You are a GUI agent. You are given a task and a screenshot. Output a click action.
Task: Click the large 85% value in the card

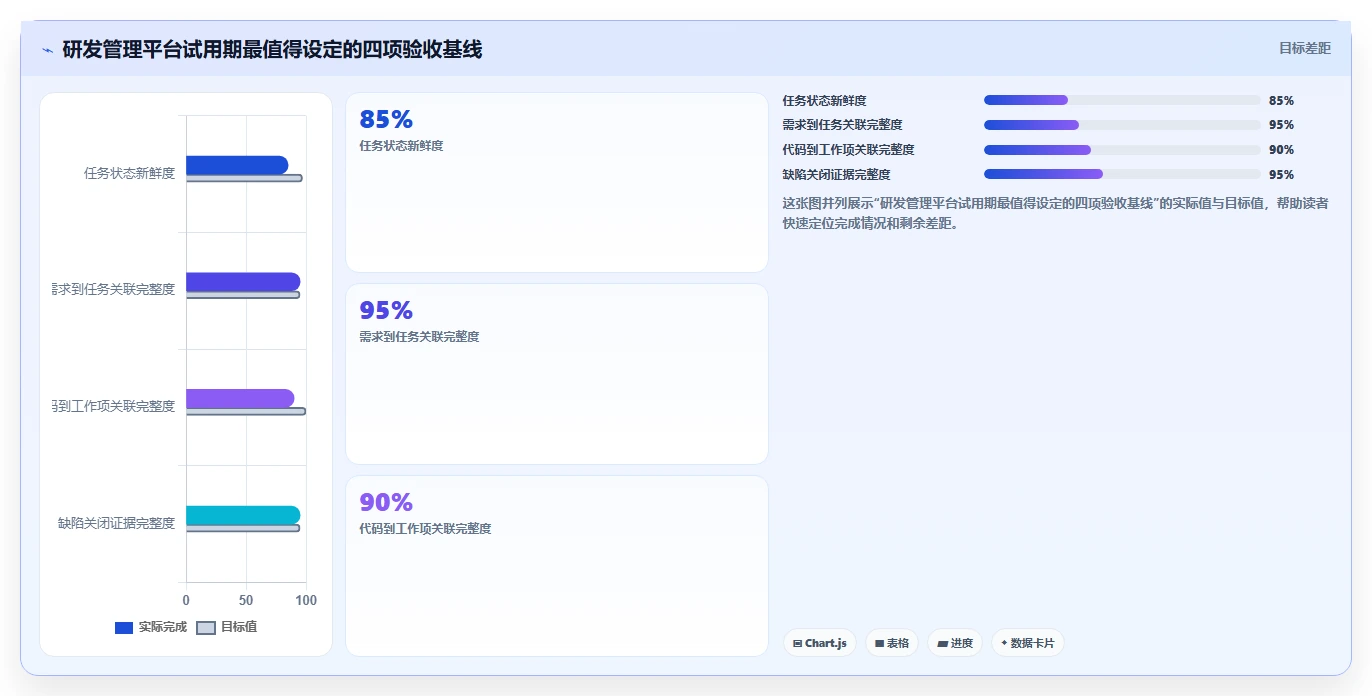[386, 119]
